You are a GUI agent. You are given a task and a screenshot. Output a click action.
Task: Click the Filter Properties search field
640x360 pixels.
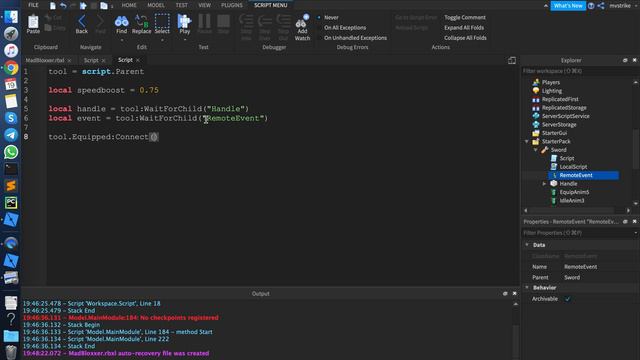(x=578, y=233)
